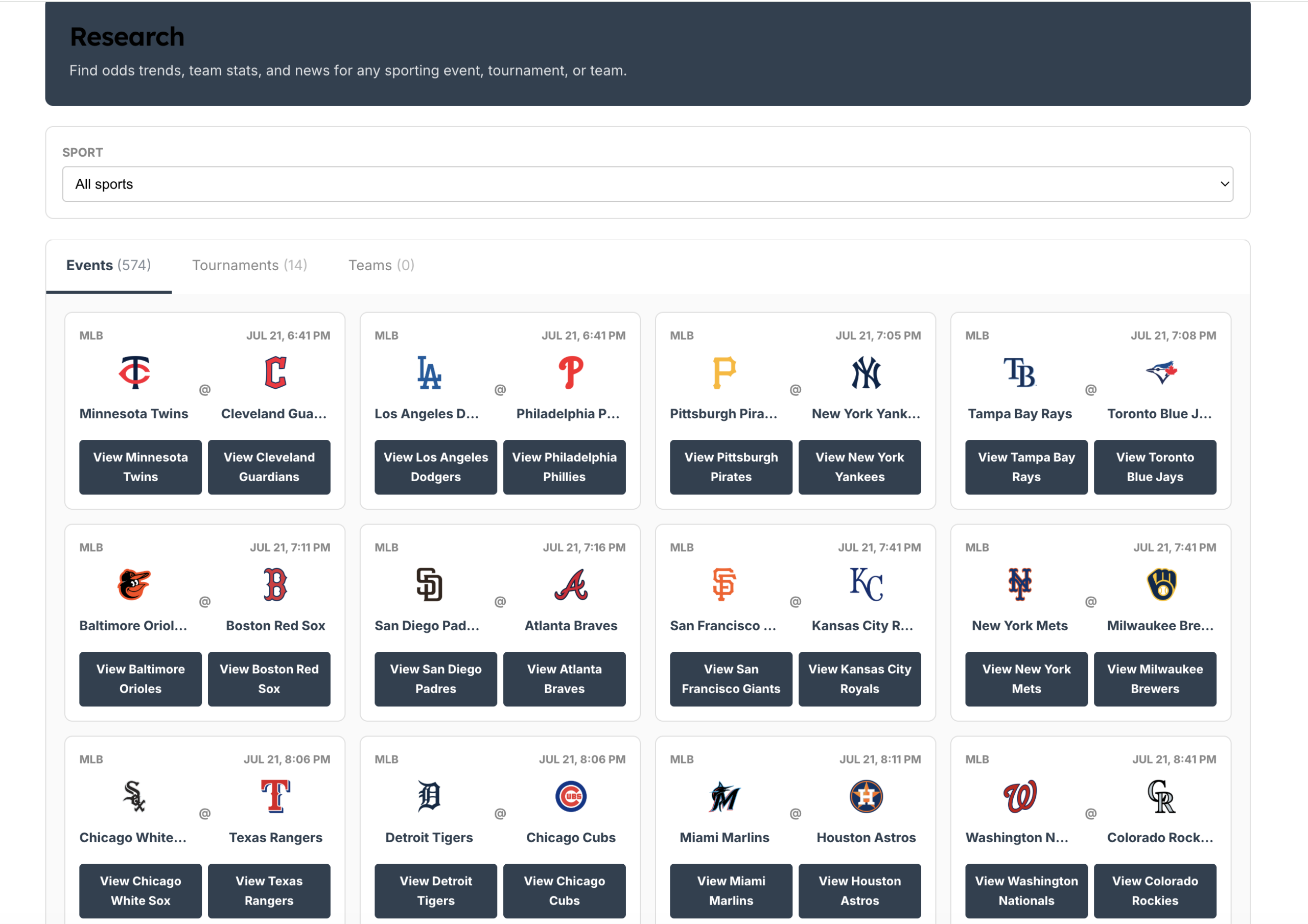Viewport: 1308px width, 924px height.
Task: Open View Colorado Rockies
Action: (1155, 891)
